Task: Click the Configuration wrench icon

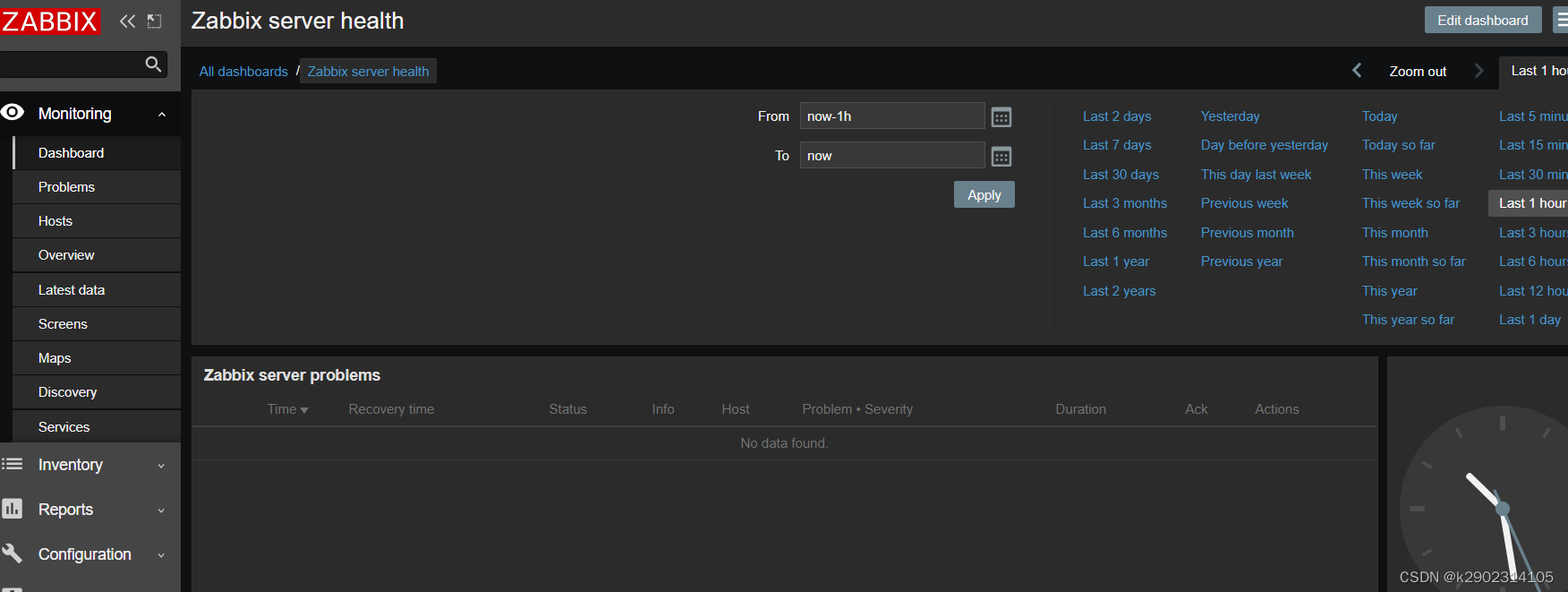Action: [13, 553]
